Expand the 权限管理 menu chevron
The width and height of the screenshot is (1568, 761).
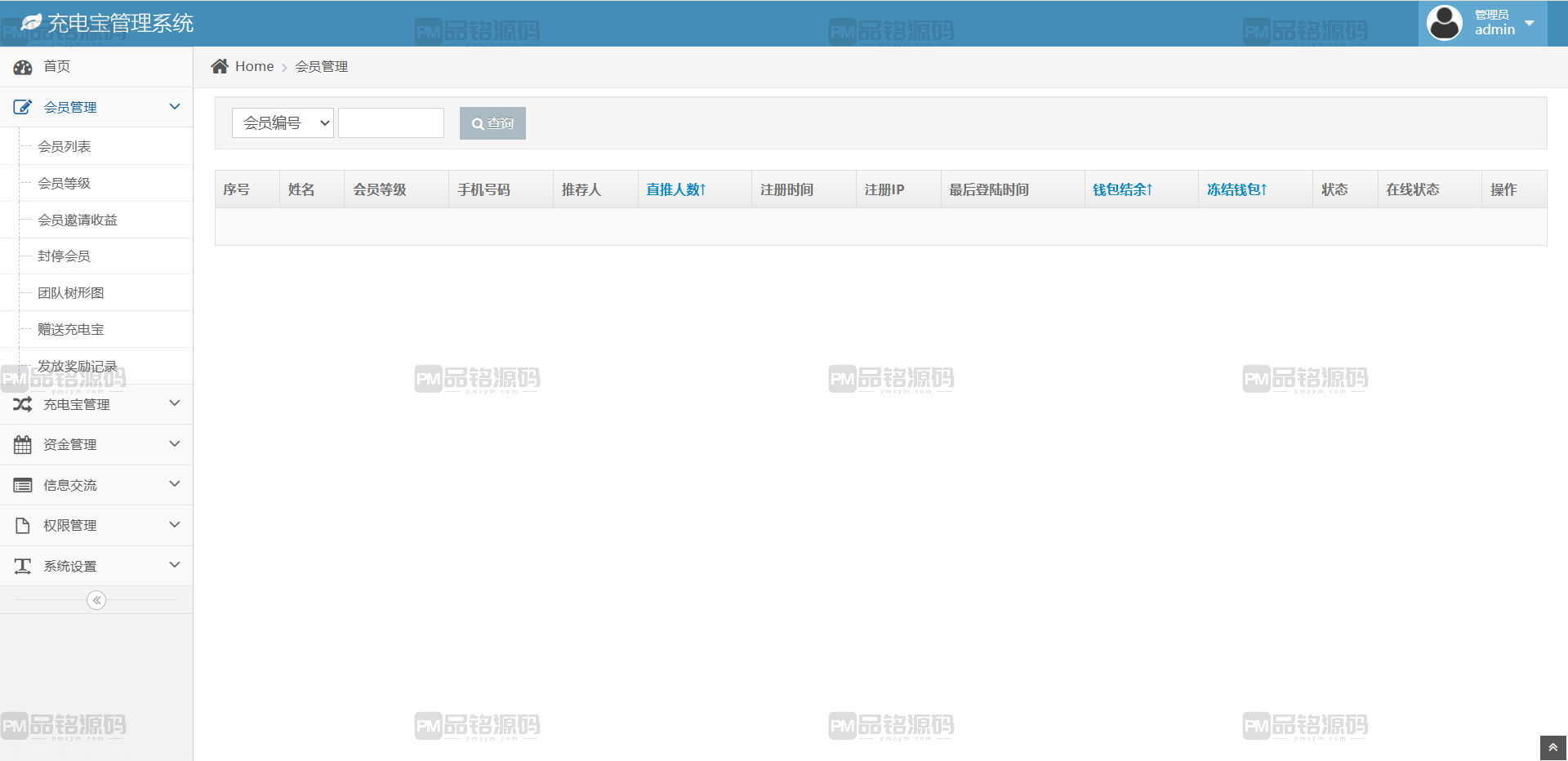pyautogui.click(x=175, y=524)
